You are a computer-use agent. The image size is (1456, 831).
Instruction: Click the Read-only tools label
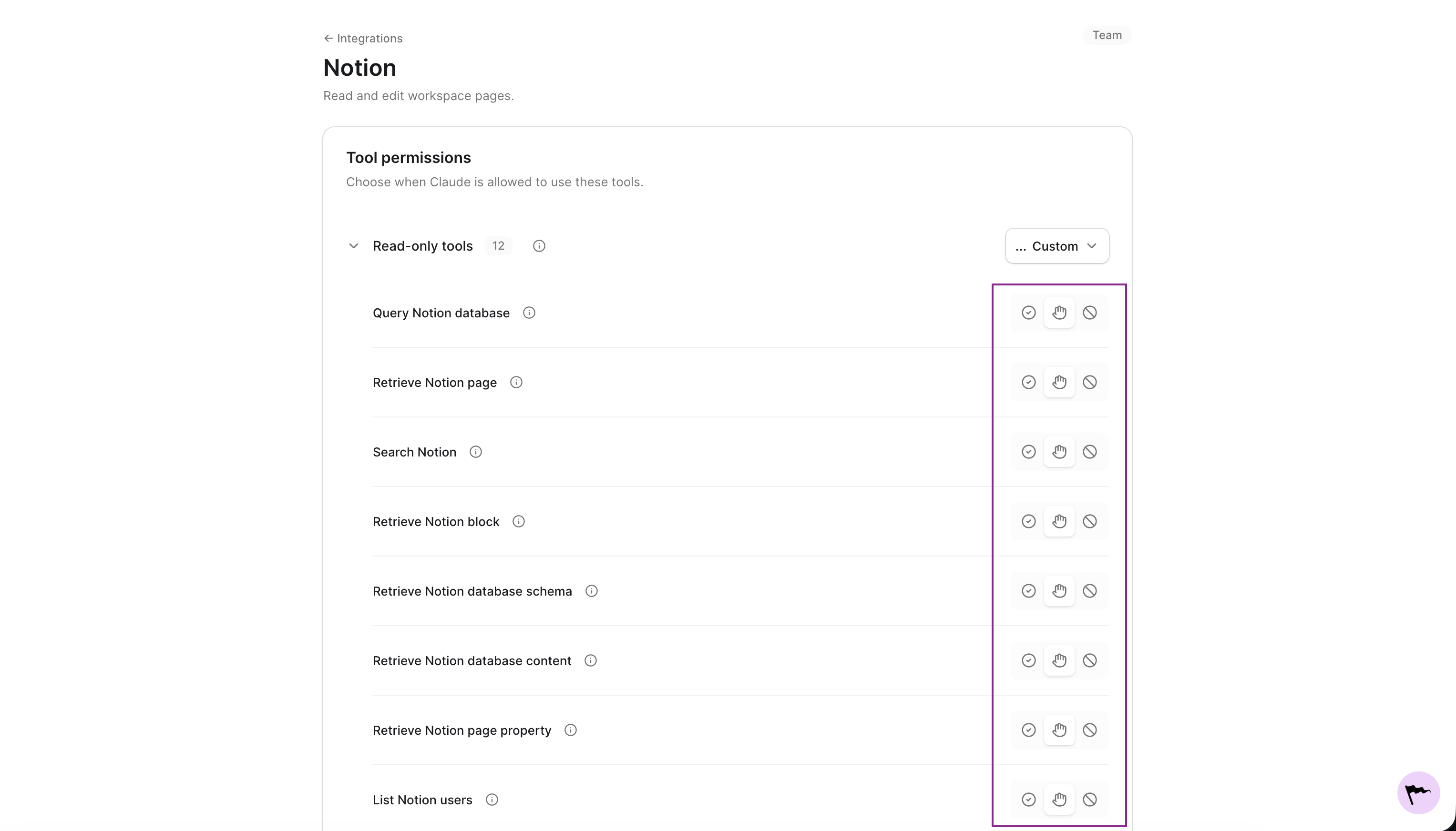tap(423, 246)
